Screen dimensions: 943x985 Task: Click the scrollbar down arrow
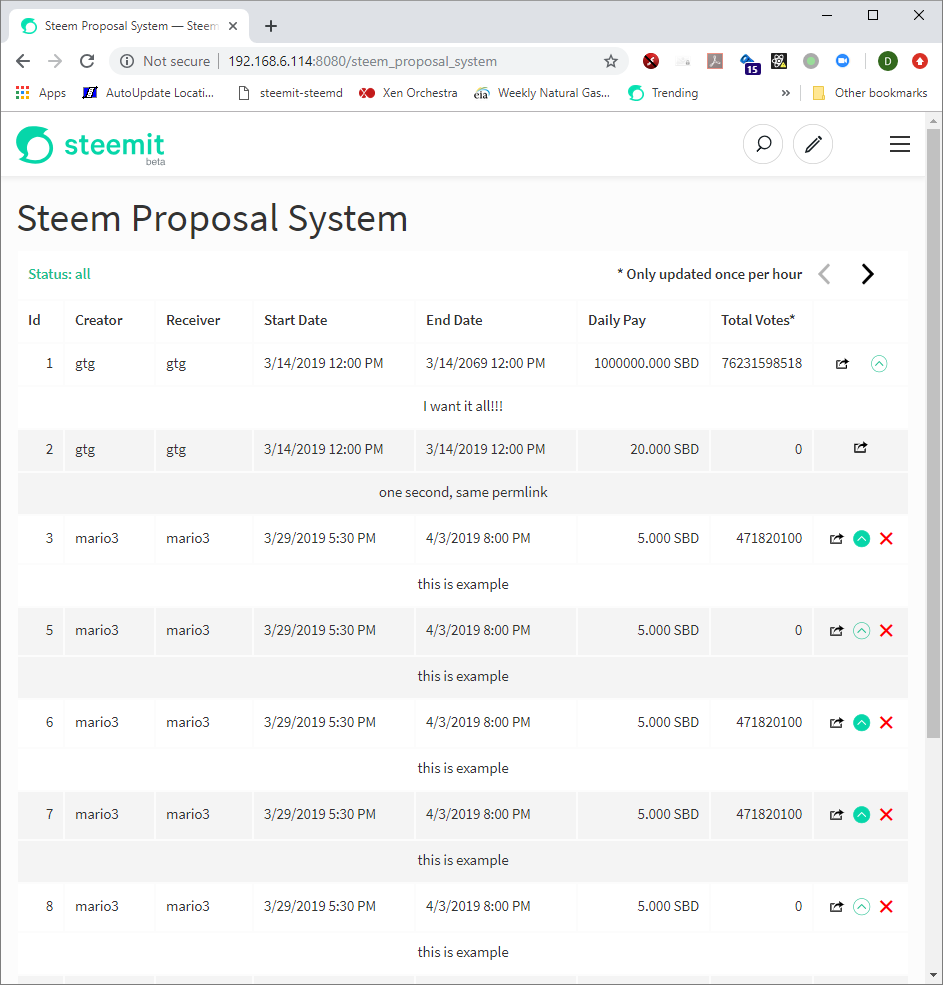[x=933, y=975]
